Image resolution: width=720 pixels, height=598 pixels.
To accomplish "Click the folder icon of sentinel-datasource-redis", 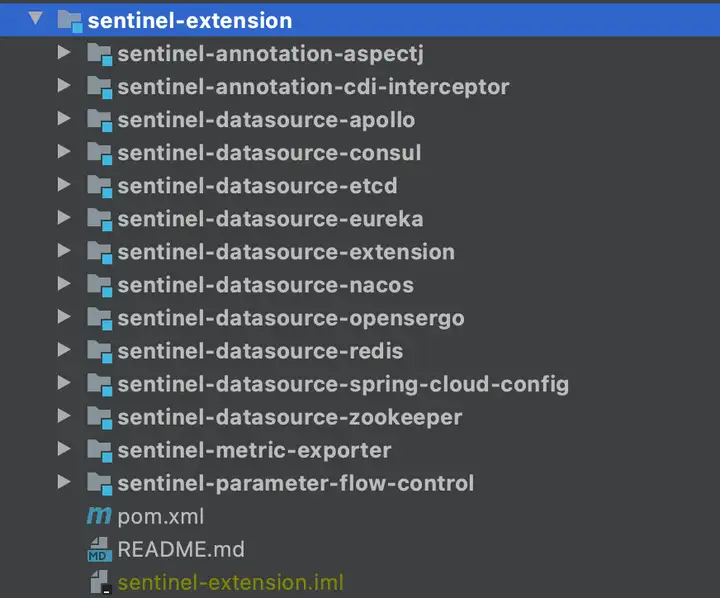I will [100, 352].
